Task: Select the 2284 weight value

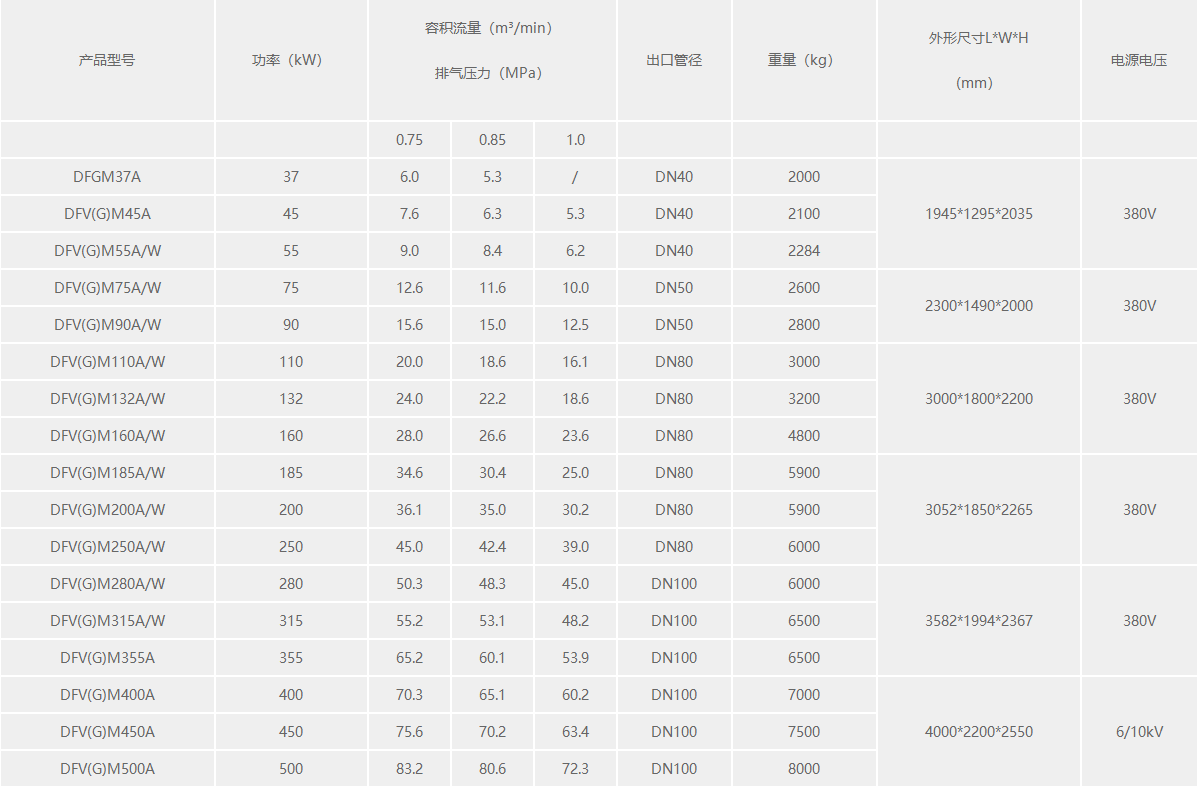Action: 803,251
